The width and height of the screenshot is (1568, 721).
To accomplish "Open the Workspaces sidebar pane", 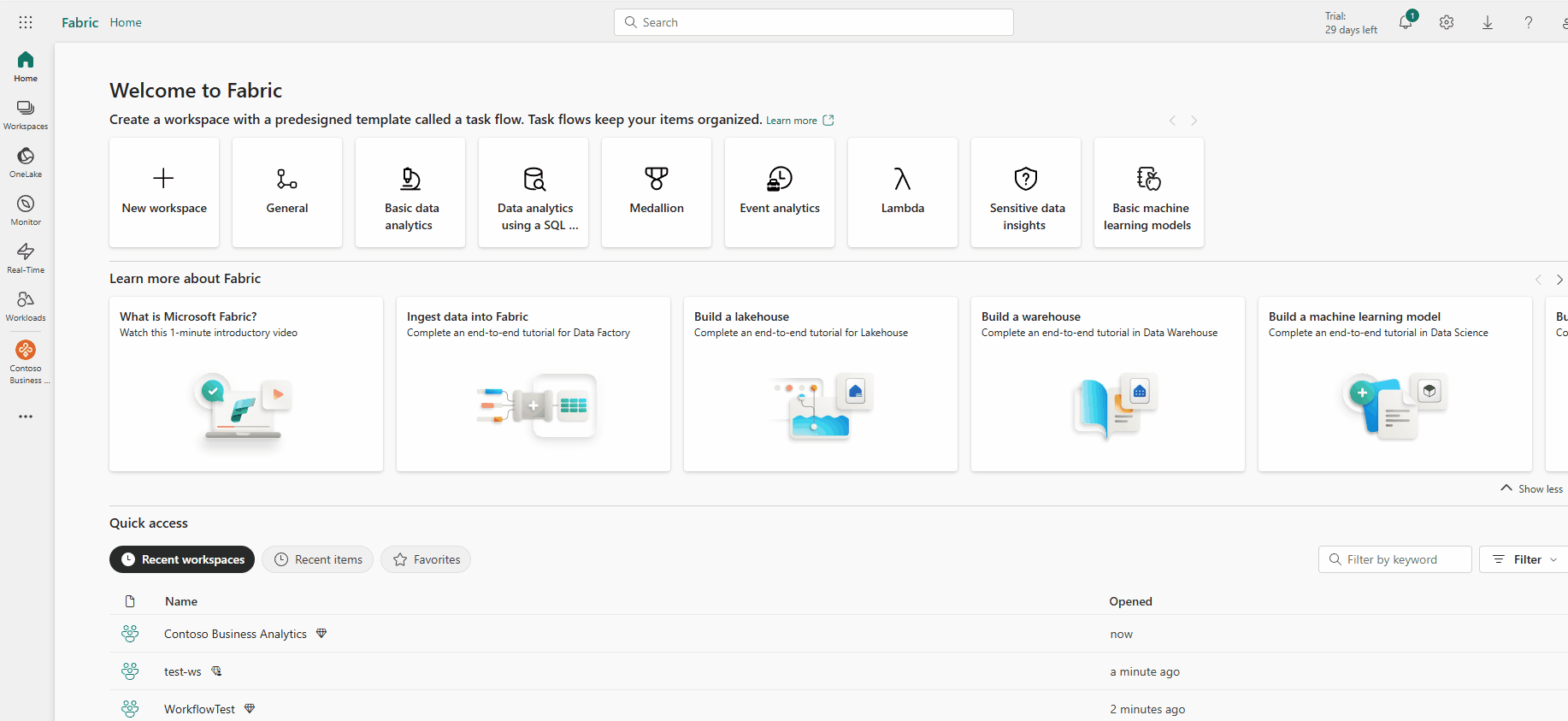I will click(26, 114).
